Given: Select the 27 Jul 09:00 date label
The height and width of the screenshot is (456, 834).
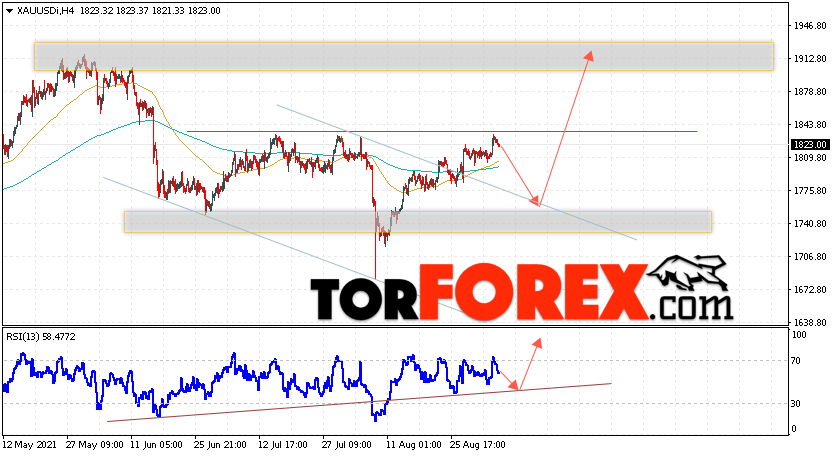Looking at the screenshot, I should coord(347,444).
